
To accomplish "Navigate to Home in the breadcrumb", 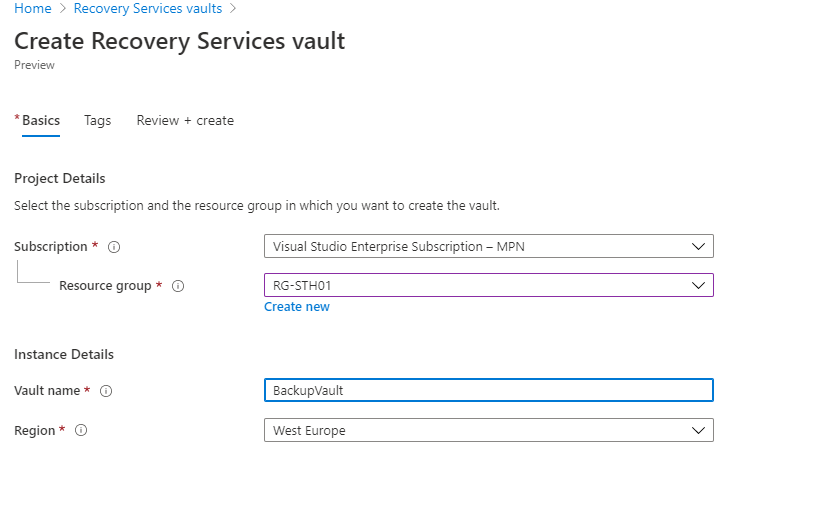I will pos(33,8).
